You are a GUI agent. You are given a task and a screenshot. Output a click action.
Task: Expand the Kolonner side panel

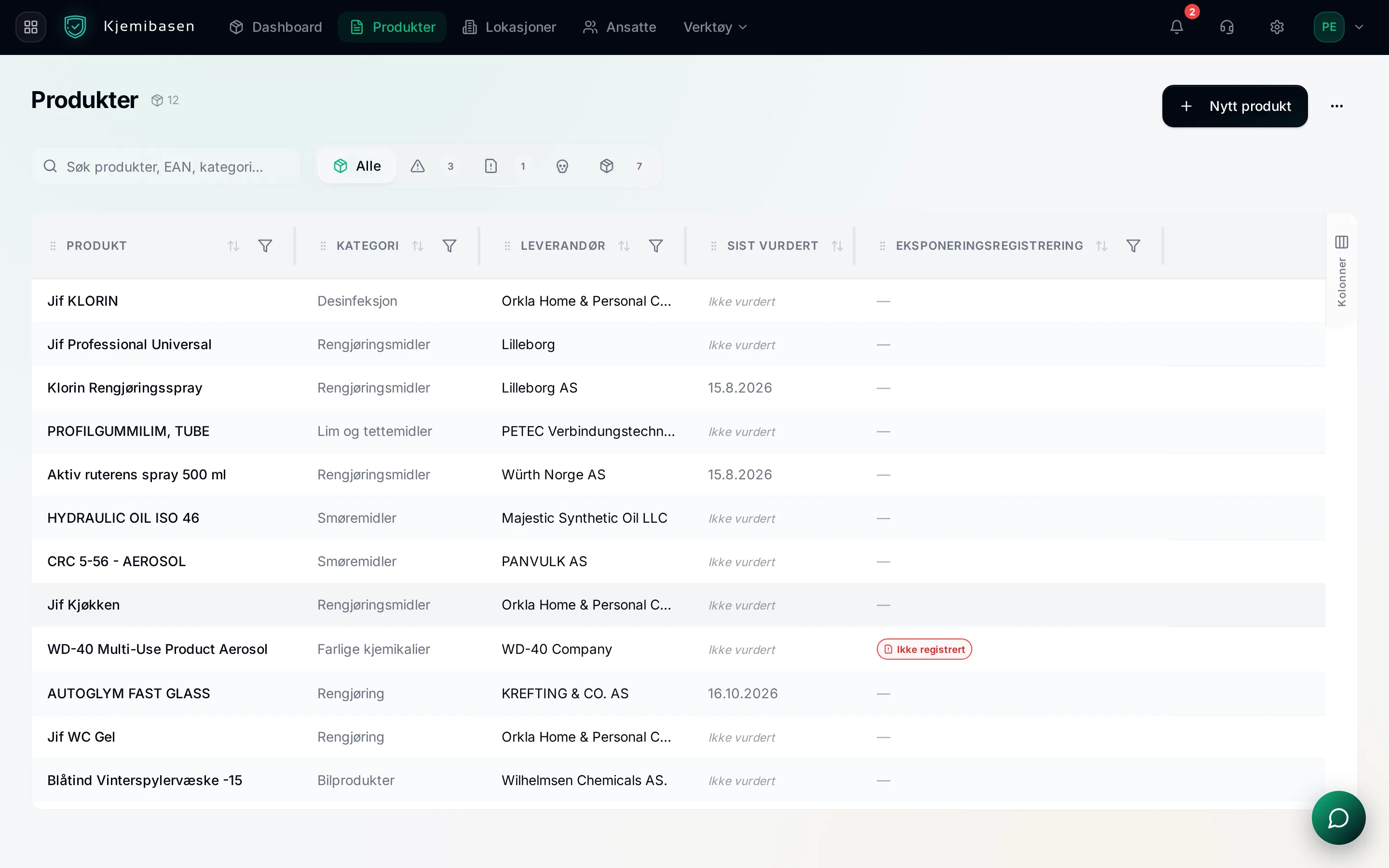(x=1341, y=271)
